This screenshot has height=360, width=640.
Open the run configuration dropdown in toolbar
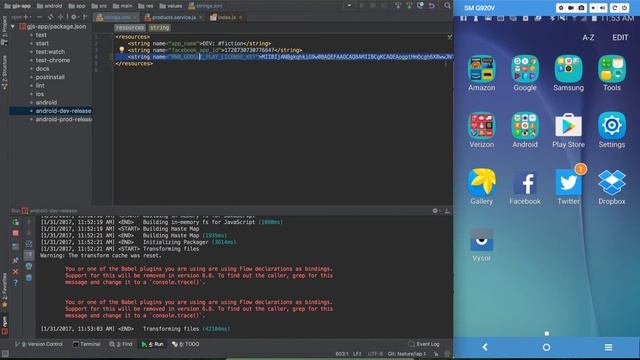pyautogui.click(x=349, y=6)
